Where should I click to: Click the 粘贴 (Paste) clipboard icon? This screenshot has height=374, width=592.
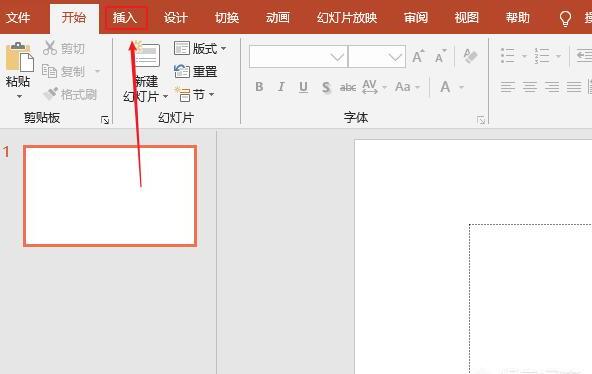[x=19, y=57]
